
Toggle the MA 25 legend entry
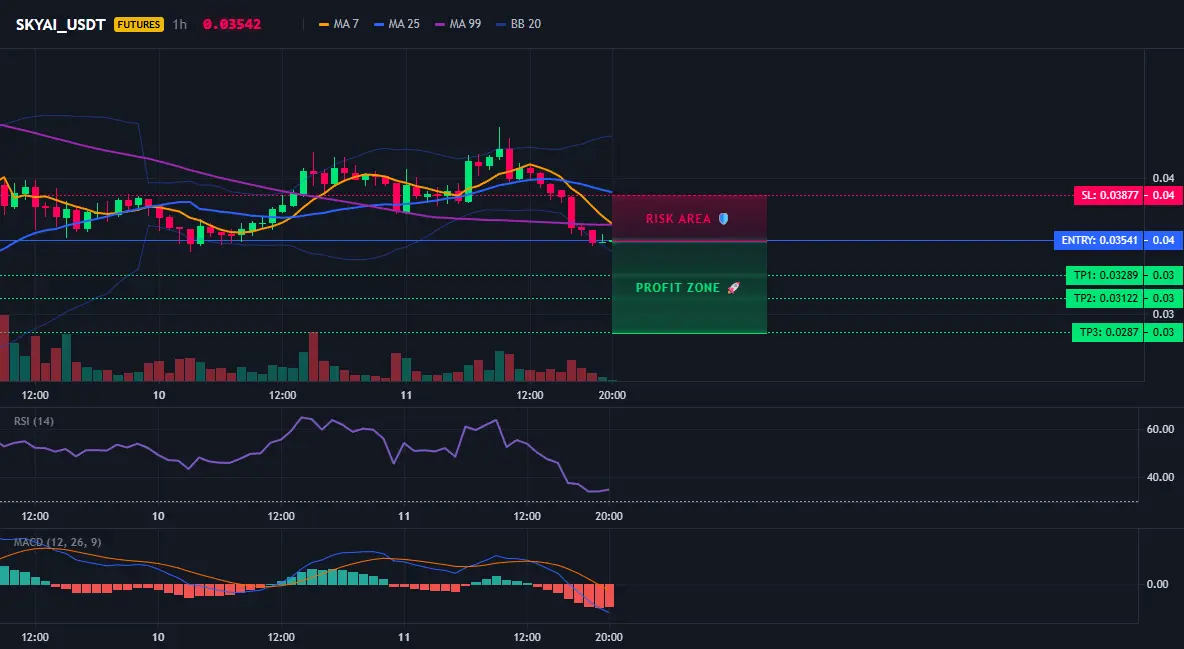[397, 24]
